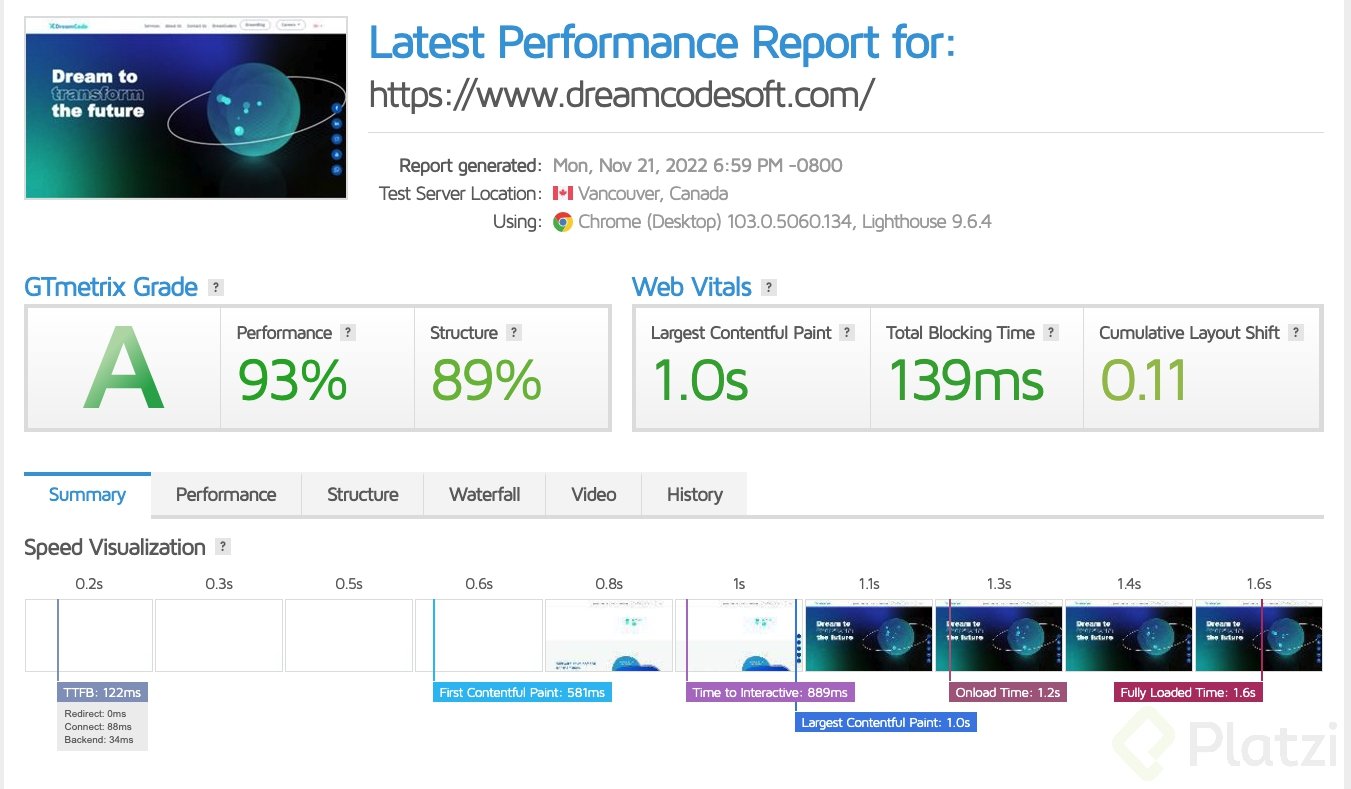1351x789 pixels.
Task: Click the 0.5s filmstrip frame
Action: click(x=349, y=635)
